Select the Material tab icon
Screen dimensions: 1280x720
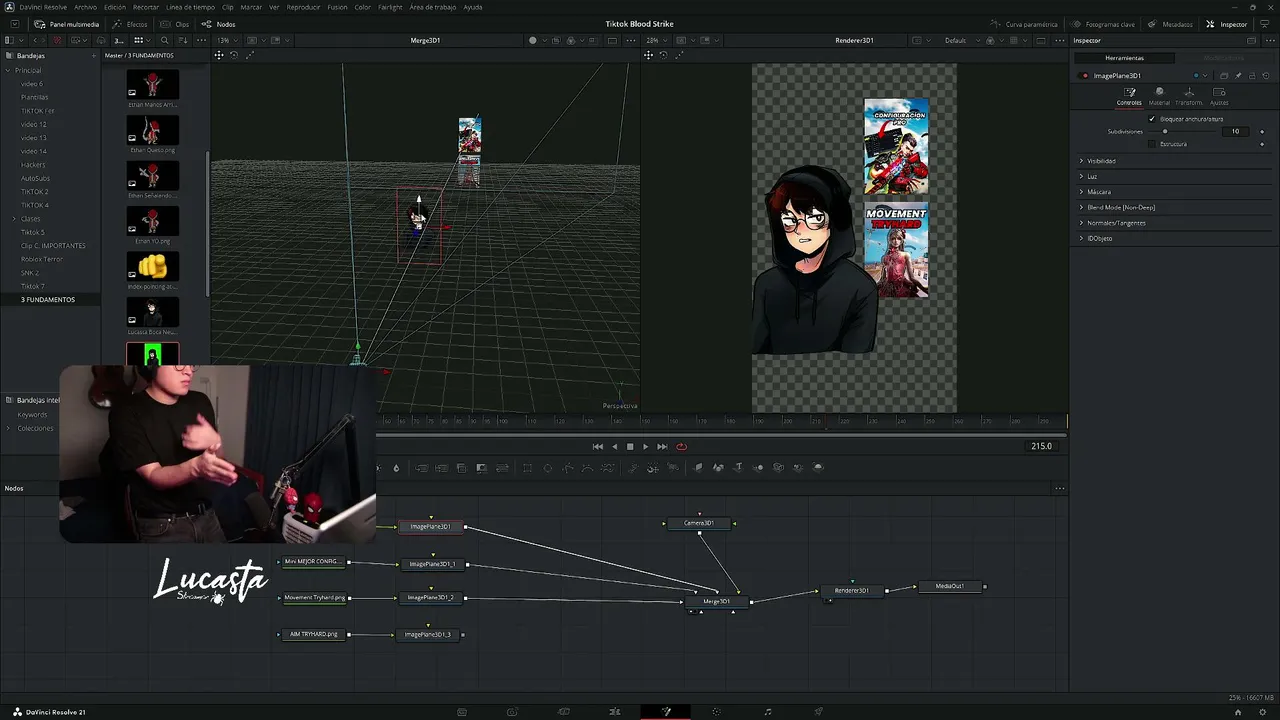1159,96
